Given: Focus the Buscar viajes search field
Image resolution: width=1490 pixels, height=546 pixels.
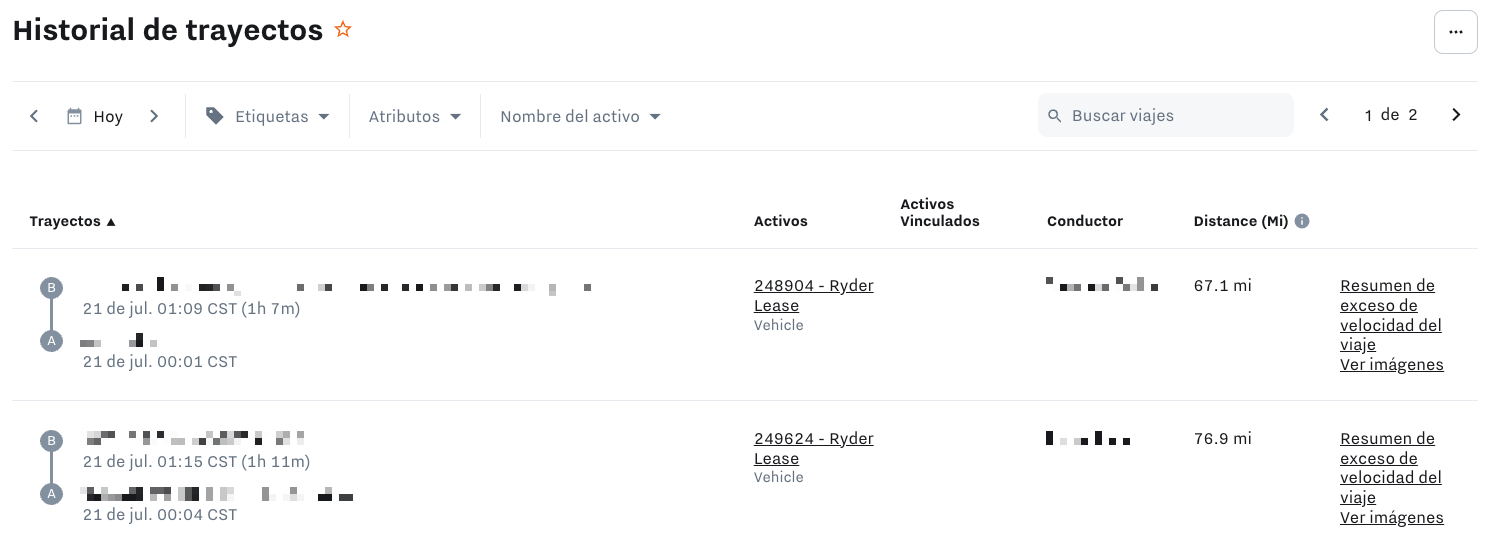Looking at the screenshot, I should [x=1166, y=115].
